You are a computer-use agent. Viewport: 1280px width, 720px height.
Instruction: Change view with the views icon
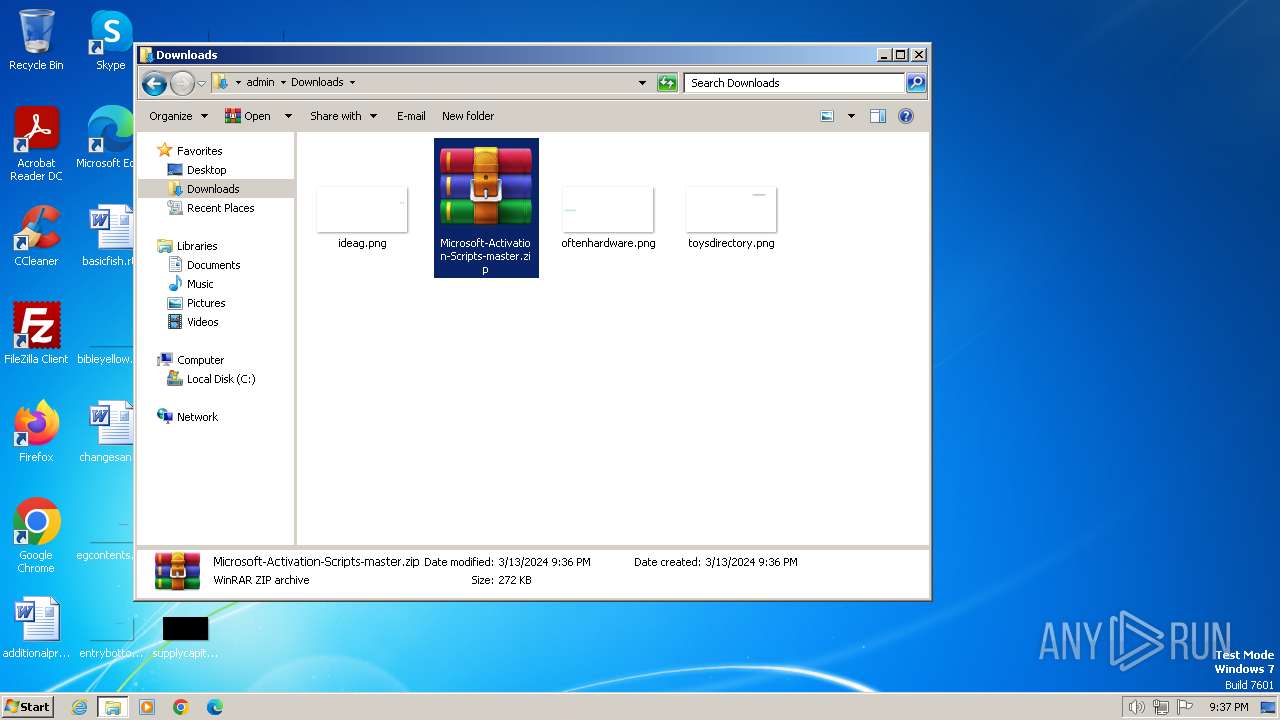(827, 116)
